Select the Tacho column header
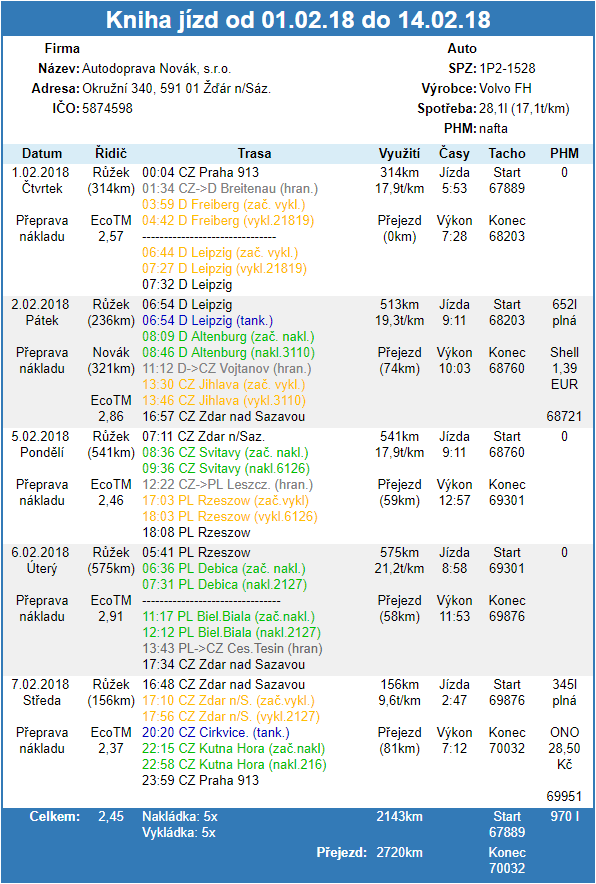 (507, 153)
